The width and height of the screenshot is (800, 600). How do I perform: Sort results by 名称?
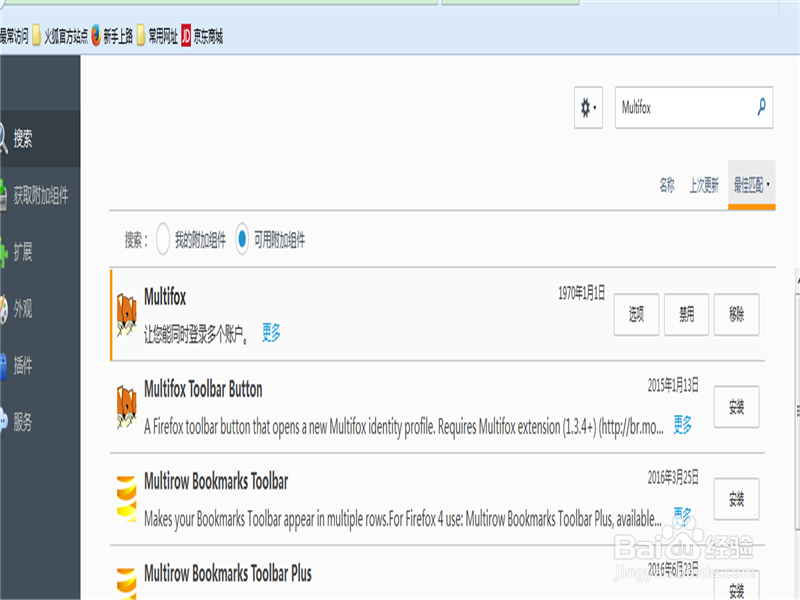[667, 185]
